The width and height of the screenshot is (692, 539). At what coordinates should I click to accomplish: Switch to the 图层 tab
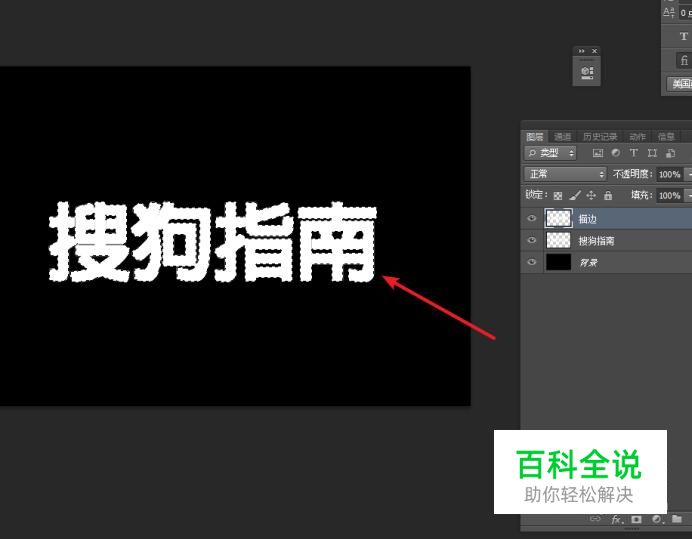(x=535, y=136)
